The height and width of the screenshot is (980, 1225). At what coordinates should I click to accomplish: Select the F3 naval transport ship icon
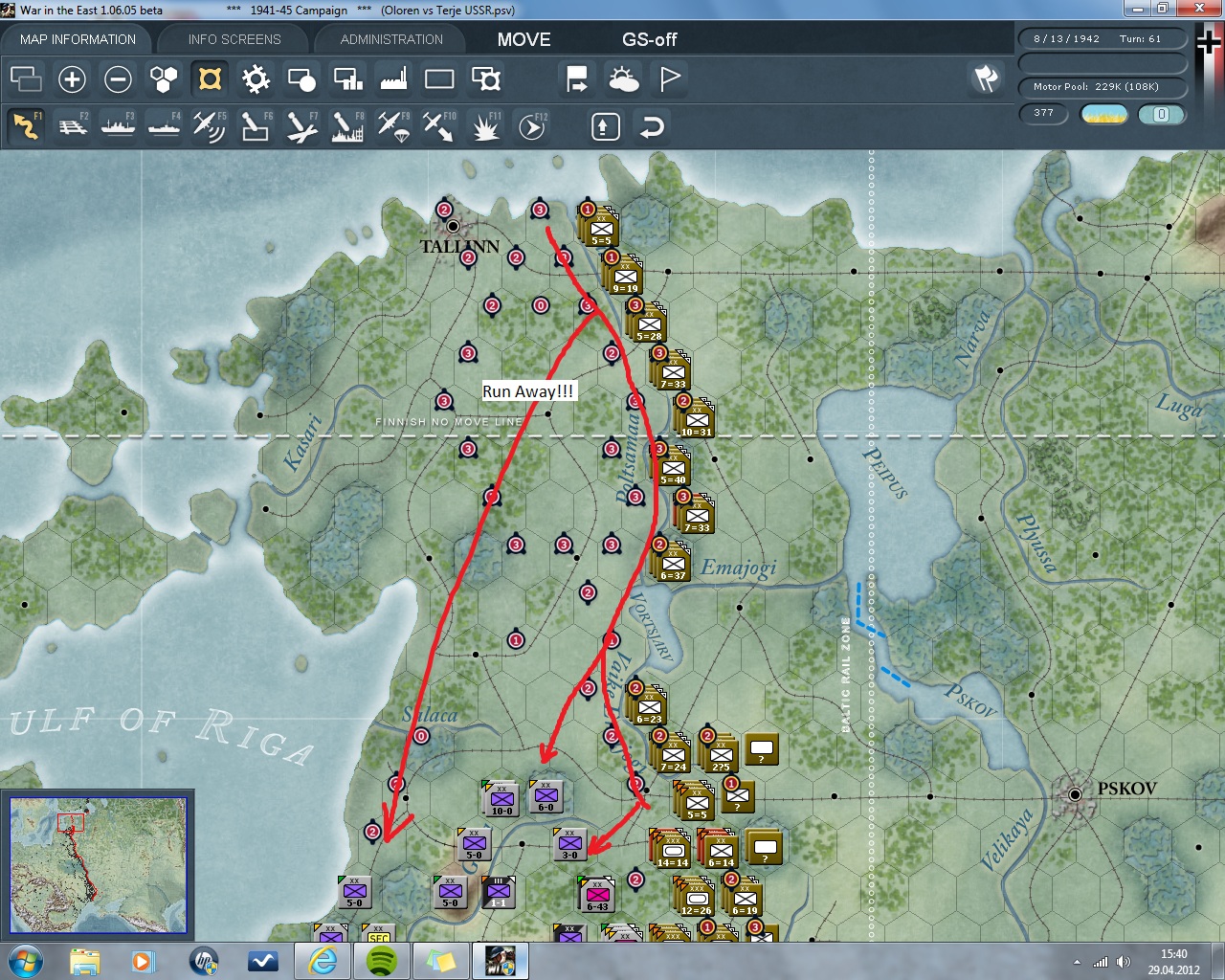coord(118,126)
